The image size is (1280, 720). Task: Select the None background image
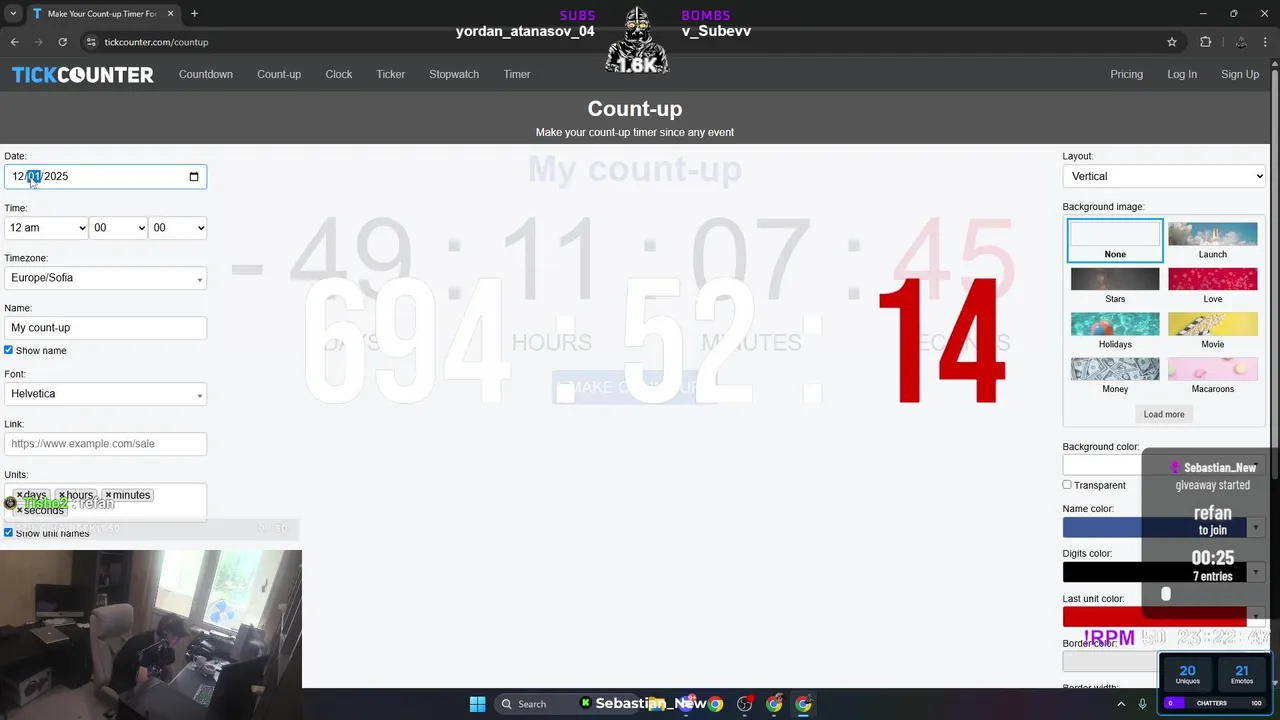click(1115, 240)
